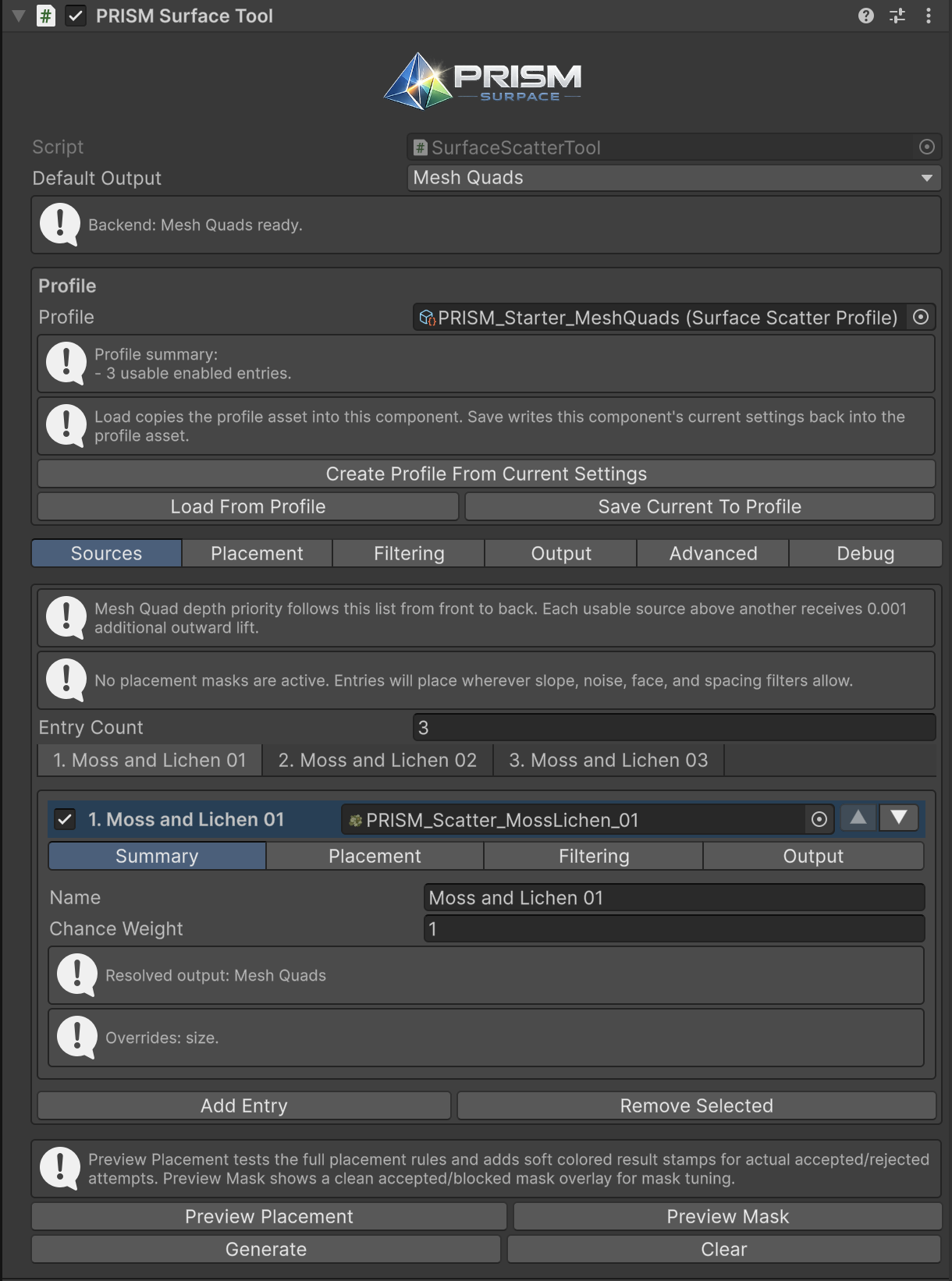Click the Clear button
This screenshot has height=1281, width=952.
[x=724, y=1249]
